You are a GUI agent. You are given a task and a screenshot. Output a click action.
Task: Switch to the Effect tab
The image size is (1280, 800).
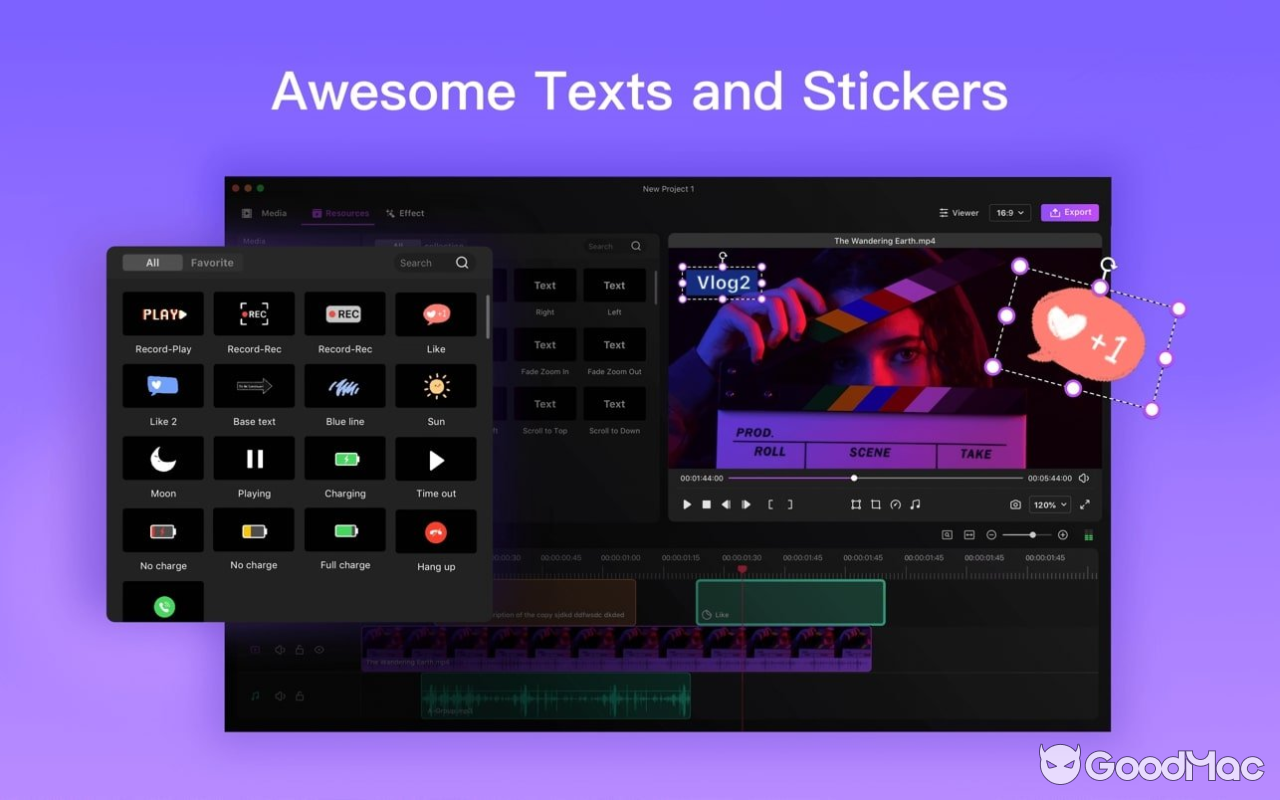(405, 213)
